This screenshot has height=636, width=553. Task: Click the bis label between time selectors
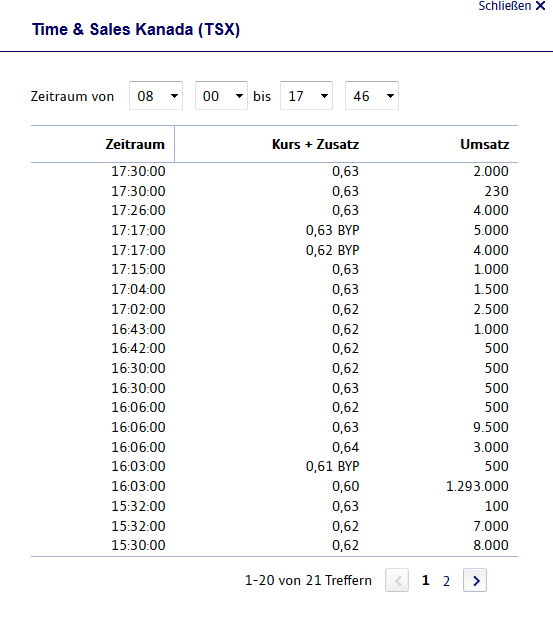262,97
